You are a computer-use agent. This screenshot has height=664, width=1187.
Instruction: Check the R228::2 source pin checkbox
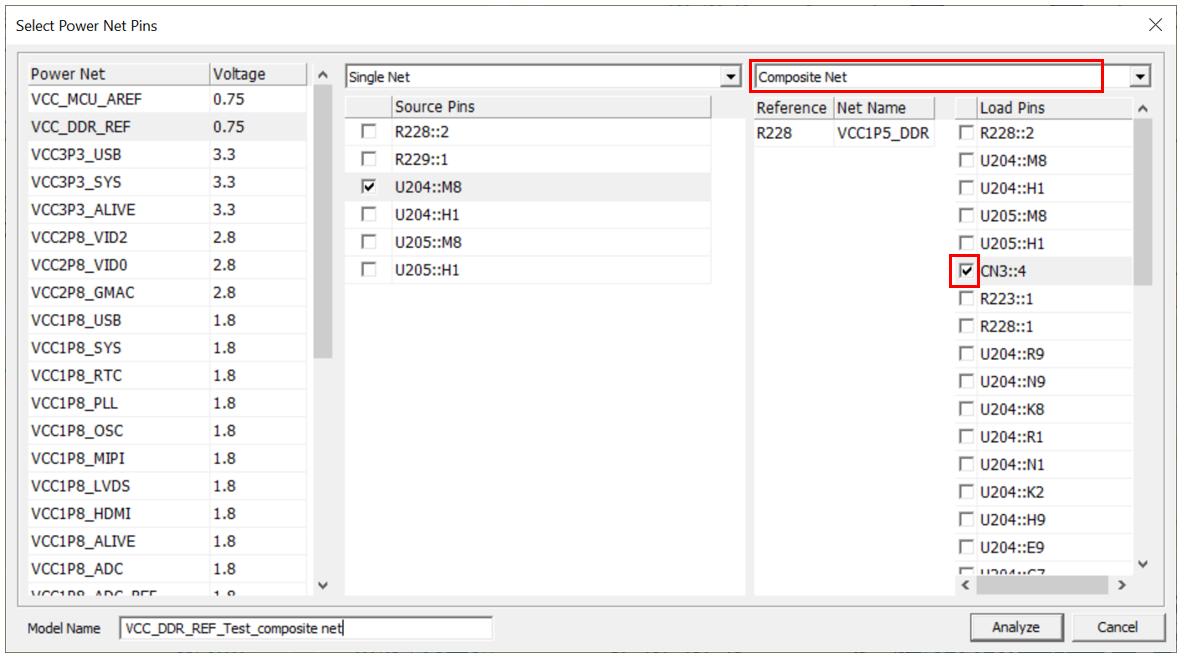coord(369,132)
